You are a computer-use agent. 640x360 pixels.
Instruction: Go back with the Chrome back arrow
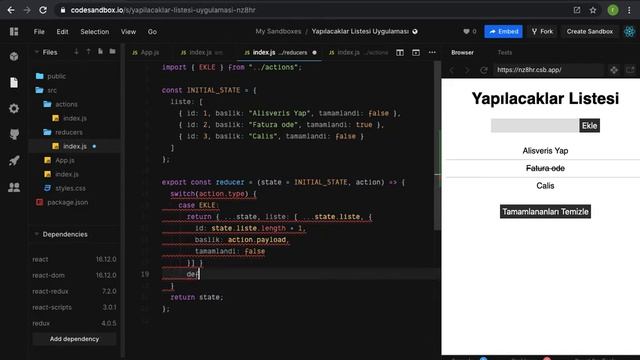(11, 10)
